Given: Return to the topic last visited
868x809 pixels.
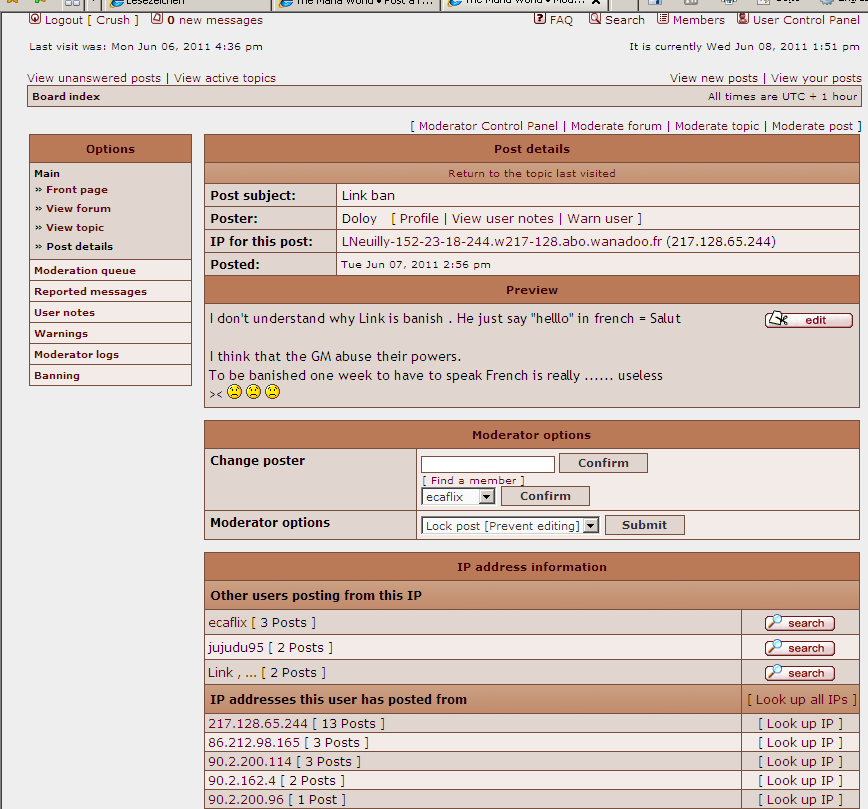Looking at the screenshot, I should 531,173.
